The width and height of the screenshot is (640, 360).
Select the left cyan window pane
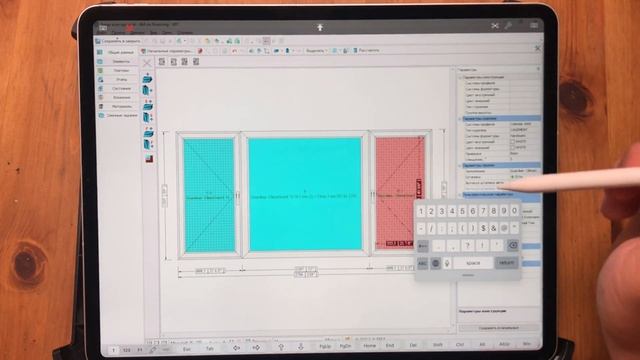[x=209, y=196]
